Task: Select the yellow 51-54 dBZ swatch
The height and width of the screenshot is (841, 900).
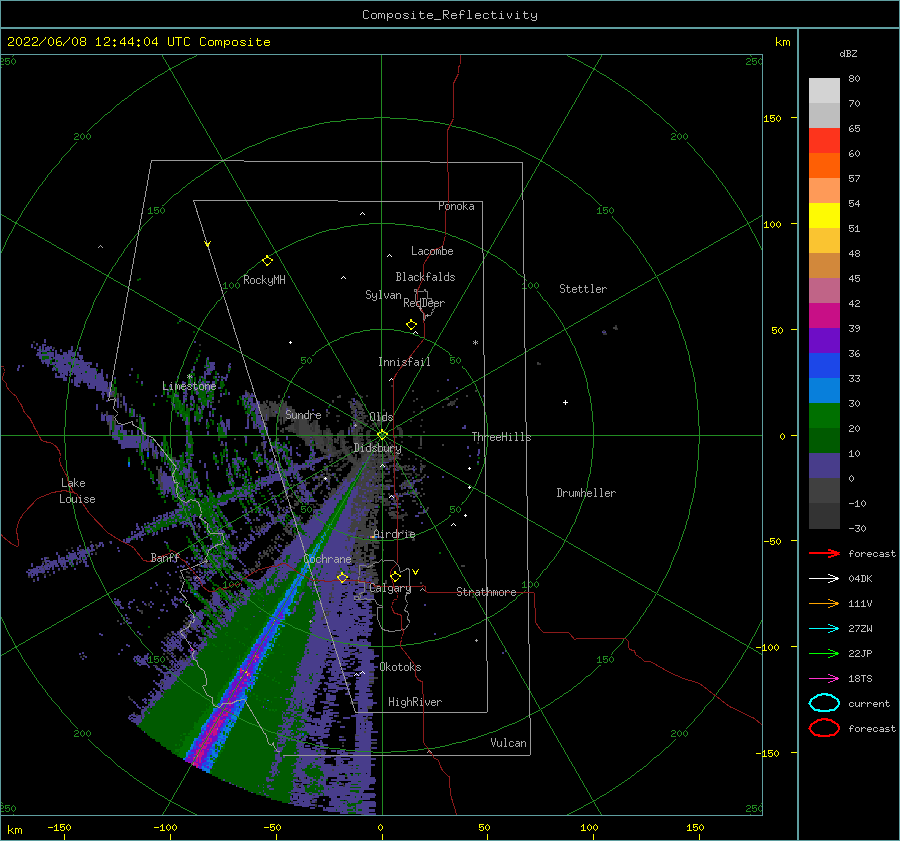Action: coord(824,216)
